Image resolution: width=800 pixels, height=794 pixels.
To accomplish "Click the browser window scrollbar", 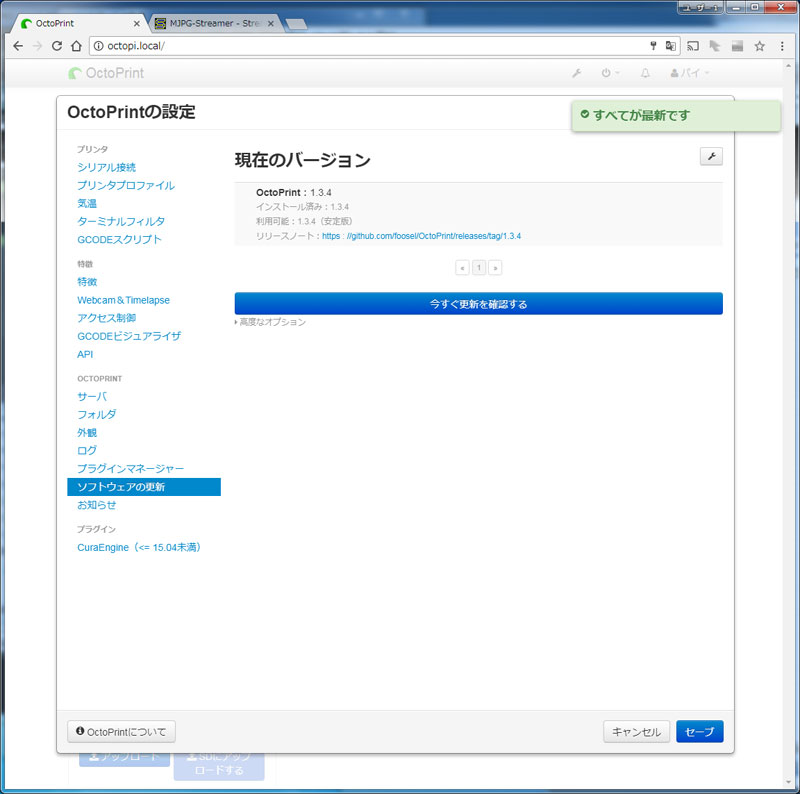I will [x=789, y=424].
